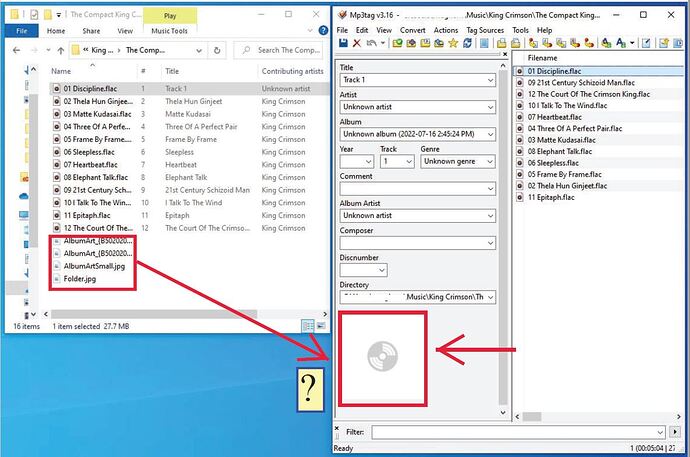Expand the Album Artist dropdown
Screen dimensions: 690x457
point(490,216)
